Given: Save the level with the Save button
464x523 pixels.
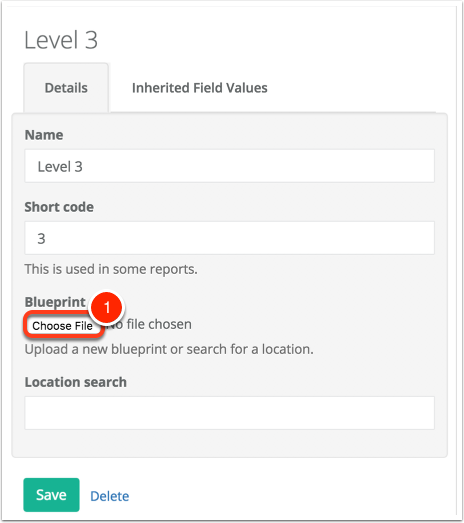Looking at the screenshot, I should pyautogui.click(x=51, y=495).
